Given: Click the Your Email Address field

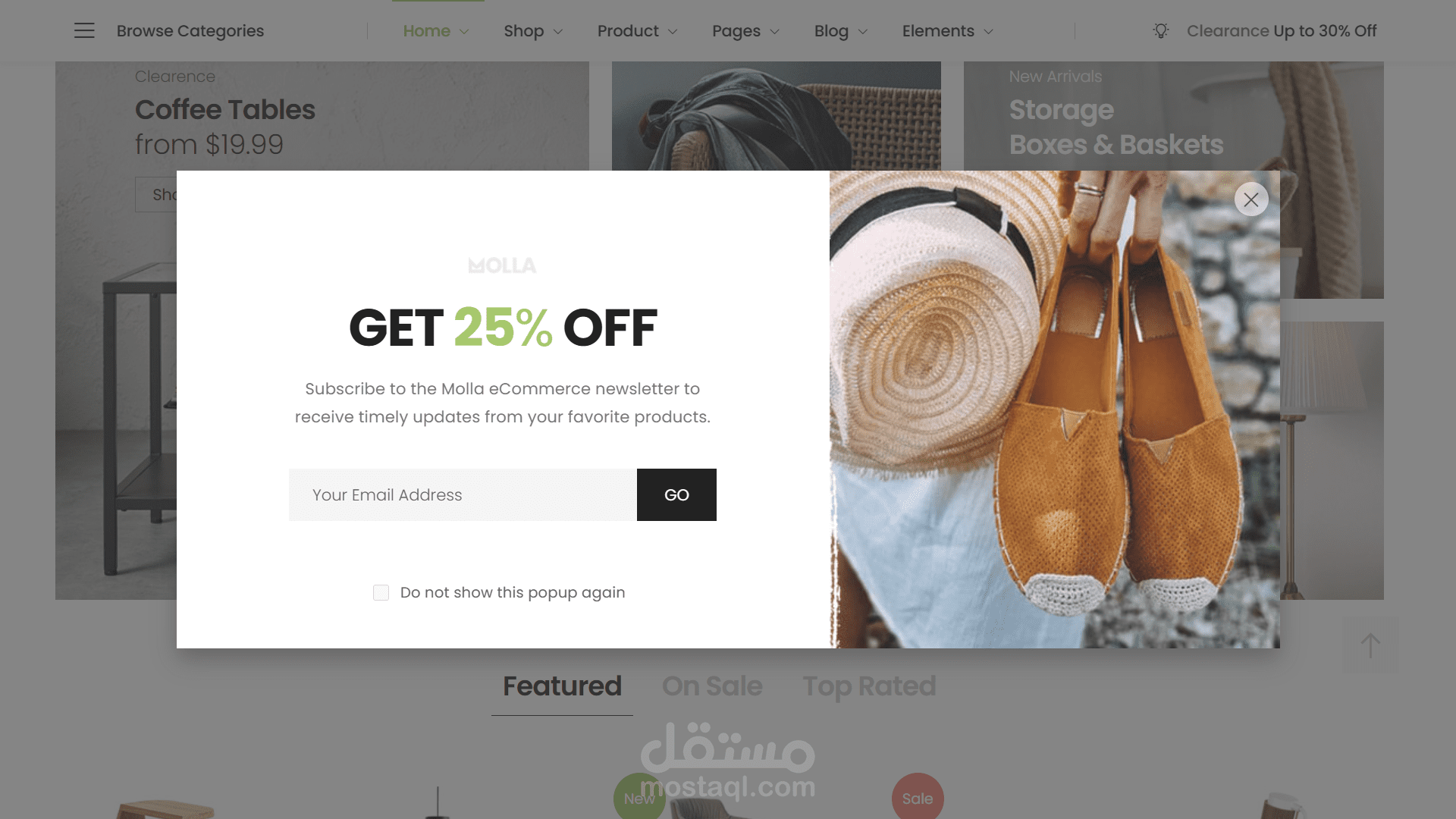Looking at the screenshot, I should [x=463, y=494].
